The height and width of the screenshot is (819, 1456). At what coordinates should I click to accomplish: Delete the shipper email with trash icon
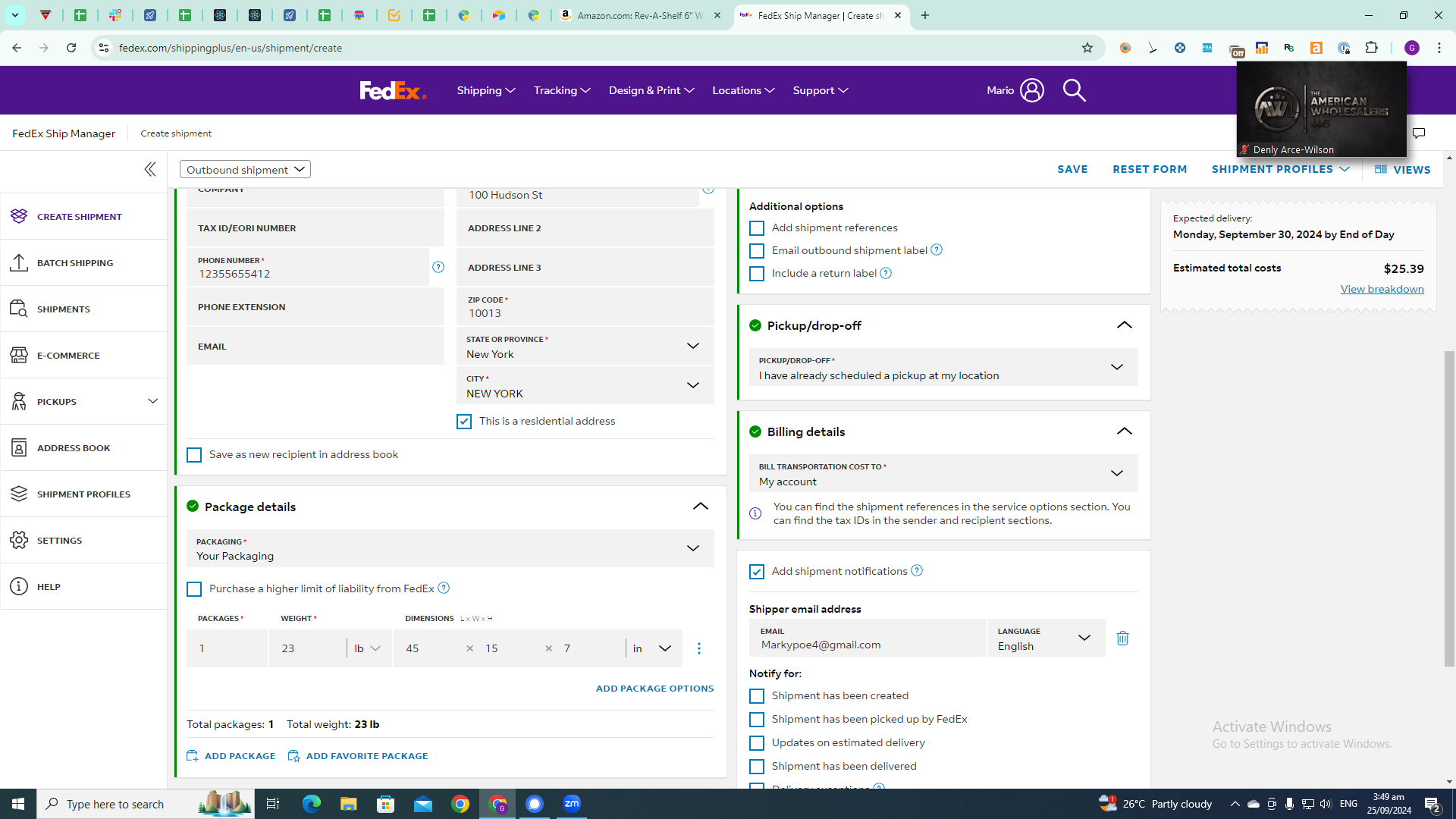[x=1122, y=639]
